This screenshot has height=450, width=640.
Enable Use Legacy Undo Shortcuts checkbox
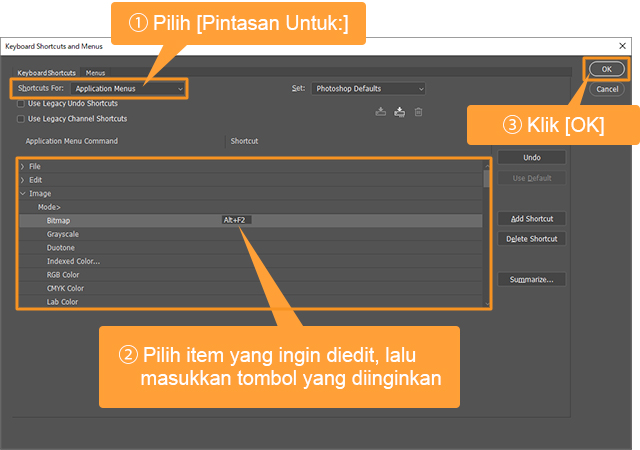[22, 103]
